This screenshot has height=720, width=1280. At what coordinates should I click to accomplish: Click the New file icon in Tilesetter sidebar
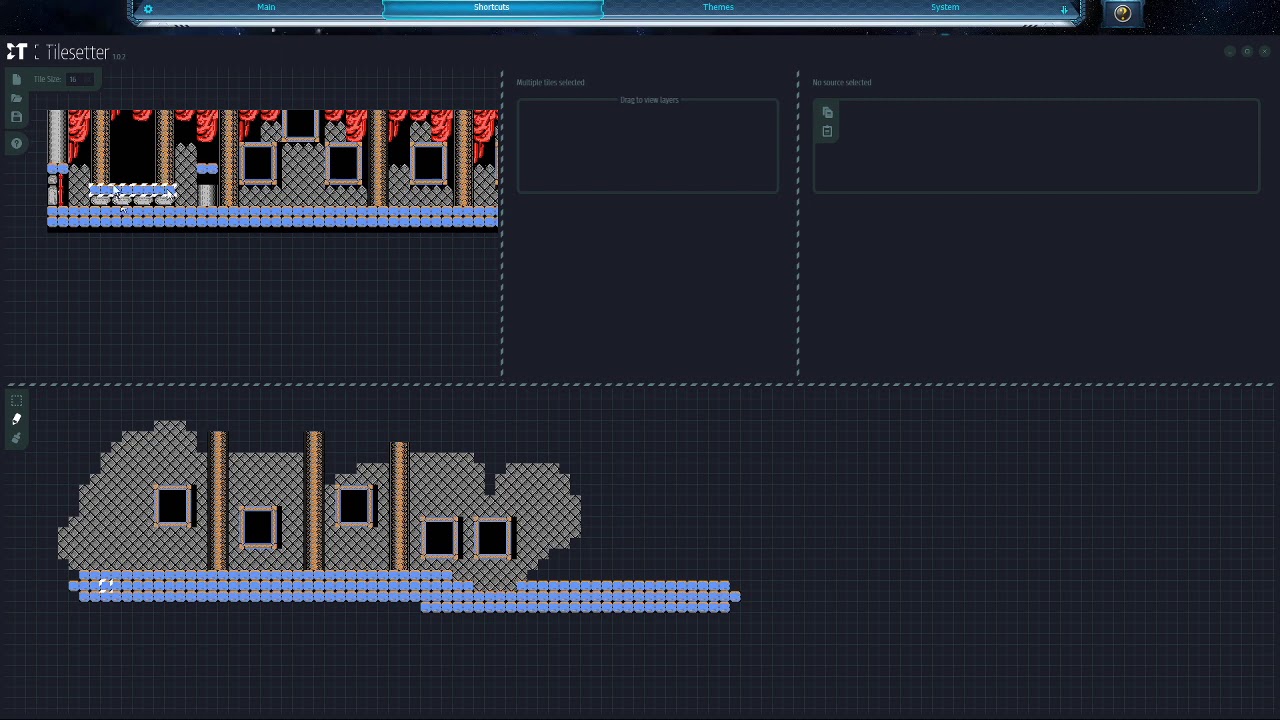pyautogui.click(x=16, y=79)
